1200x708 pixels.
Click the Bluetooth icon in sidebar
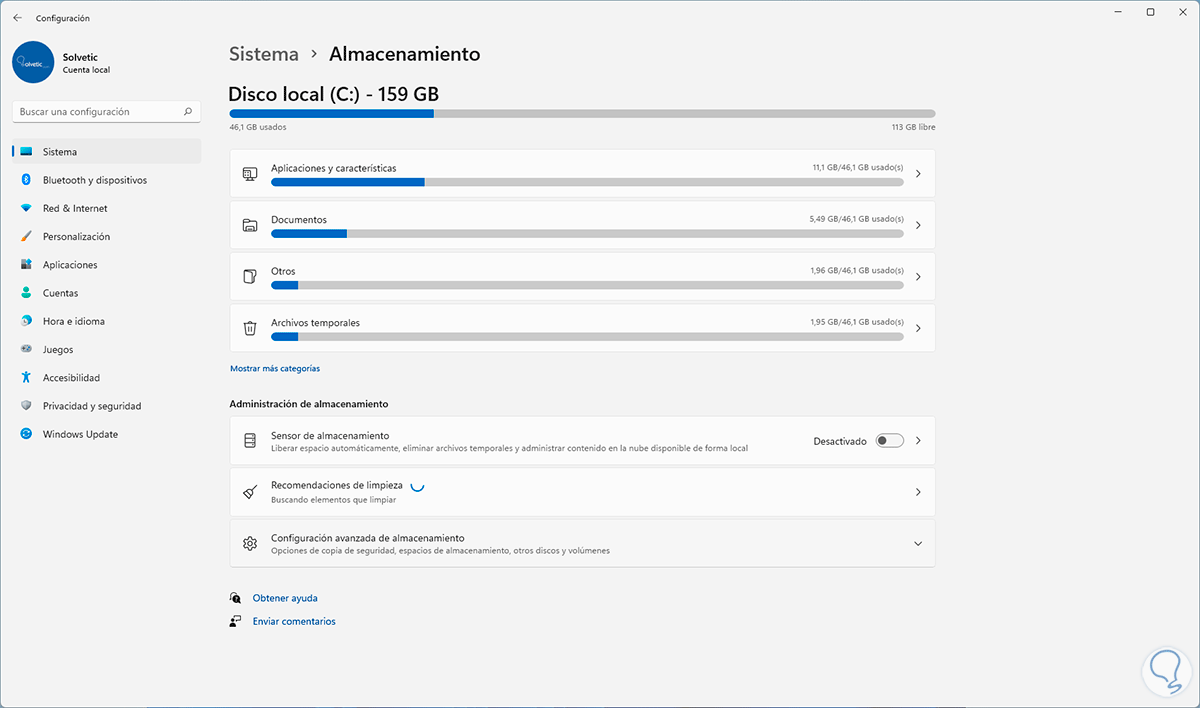pos(26,180)
